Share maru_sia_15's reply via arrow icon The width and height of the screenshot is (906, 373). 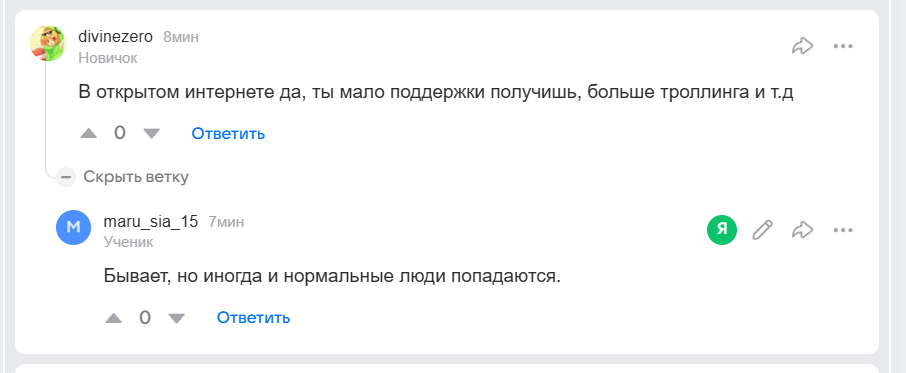[x=802, y=230]
